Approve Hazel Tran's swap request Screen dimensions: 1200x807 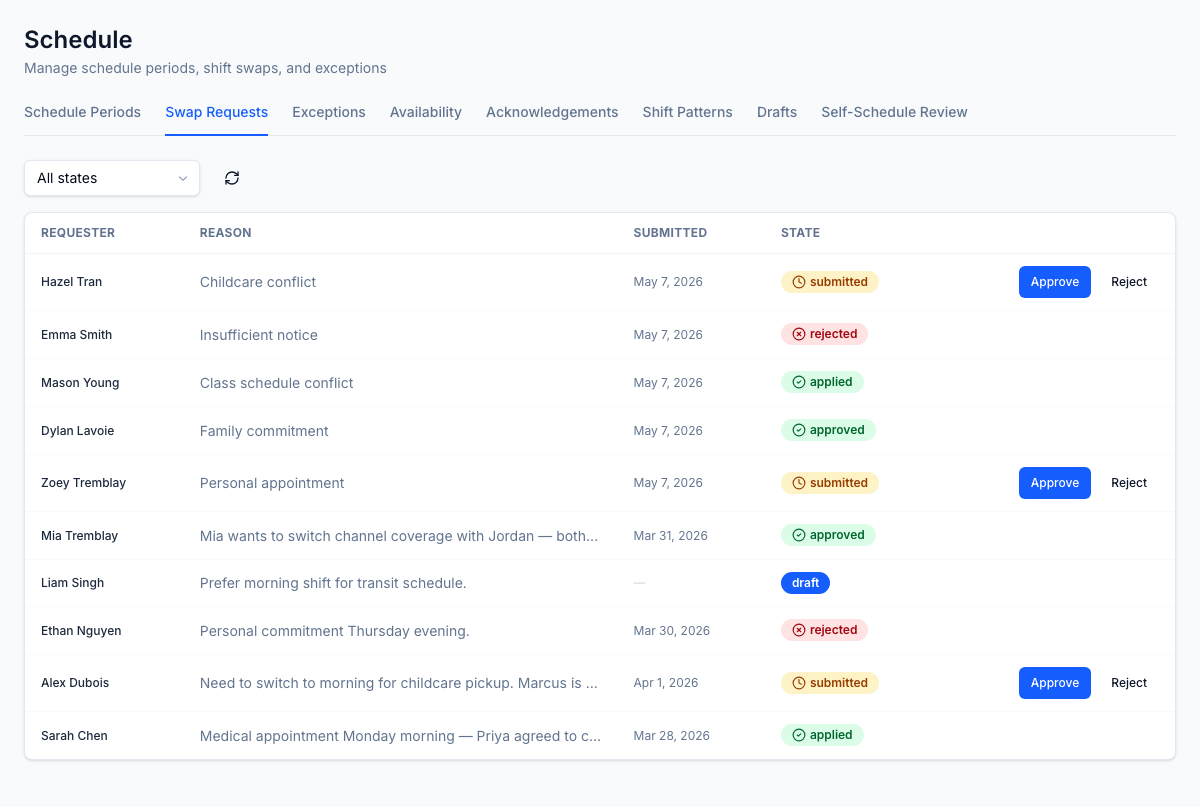pyautogui.click(x=1055, y=282)
